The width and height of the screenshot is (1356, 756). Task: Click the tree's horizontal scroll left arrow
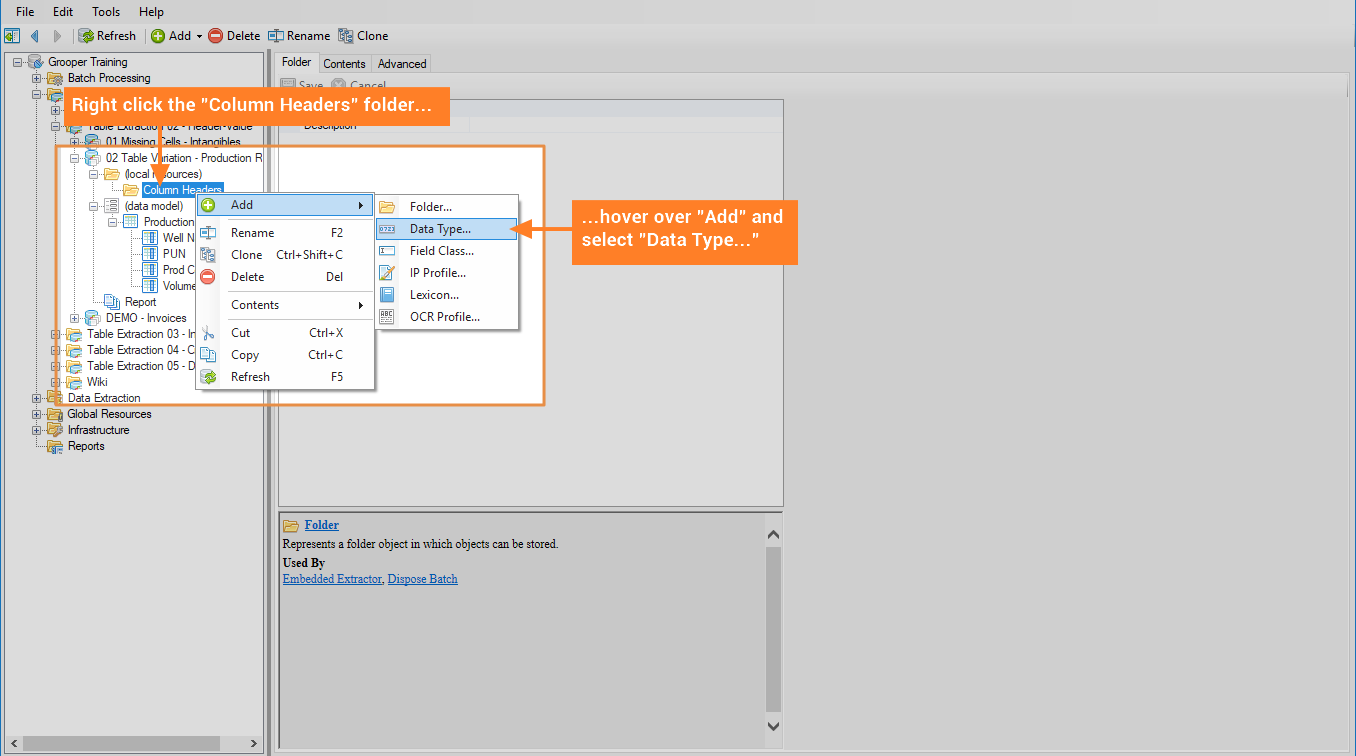tap(13, 744)
